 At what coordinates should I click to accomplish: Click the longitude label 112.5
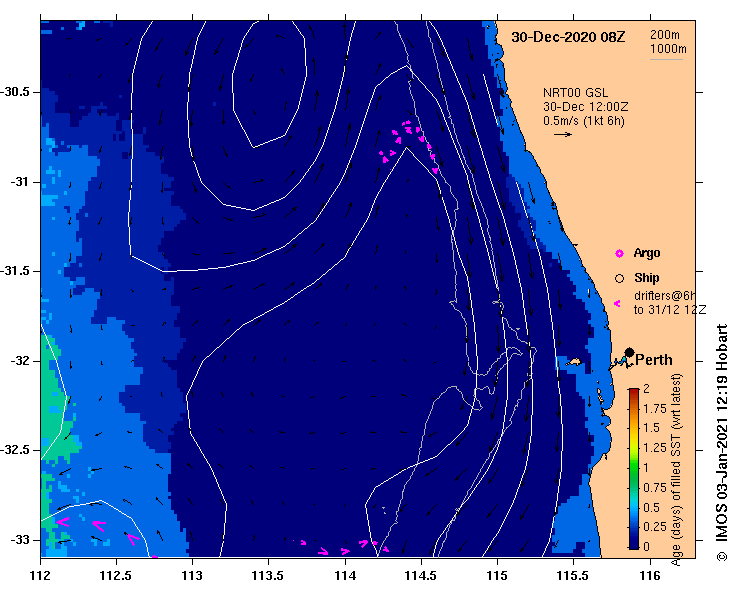tap(116, 576)
